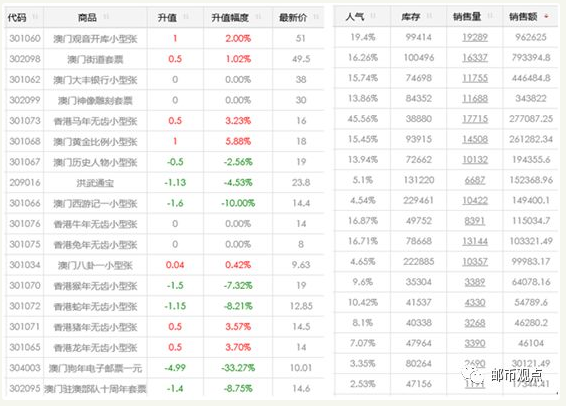Select row with code 301060
Viewport: 566px width, 406px height.
165,38
